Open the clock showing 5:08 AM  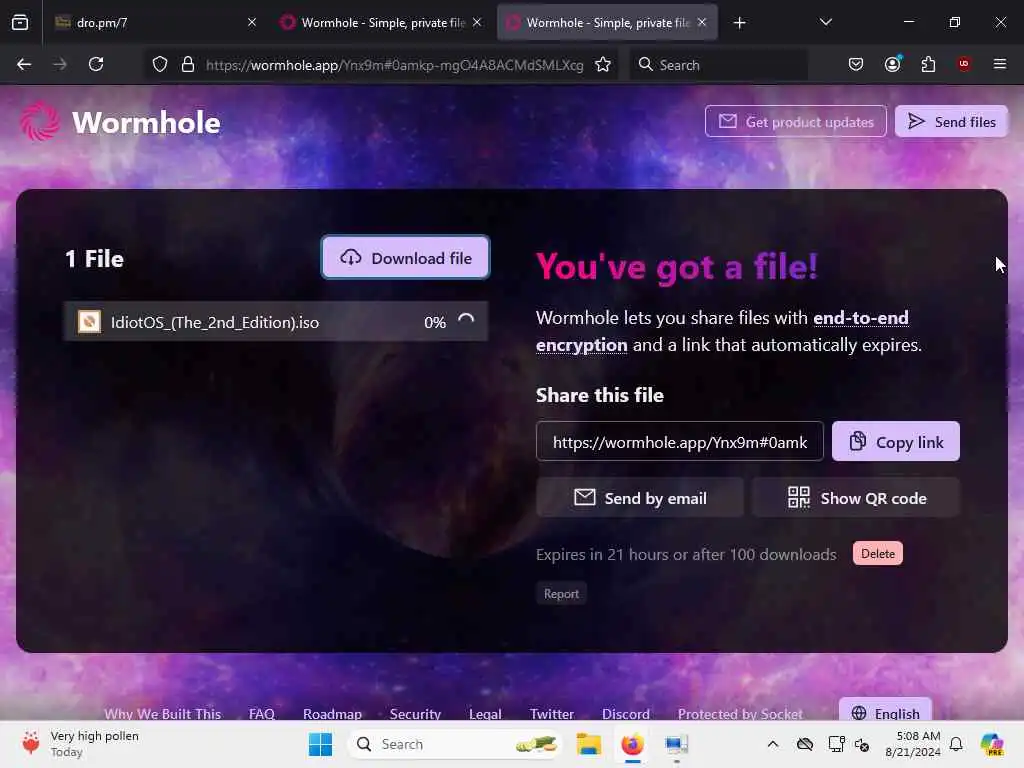[913, 744]
